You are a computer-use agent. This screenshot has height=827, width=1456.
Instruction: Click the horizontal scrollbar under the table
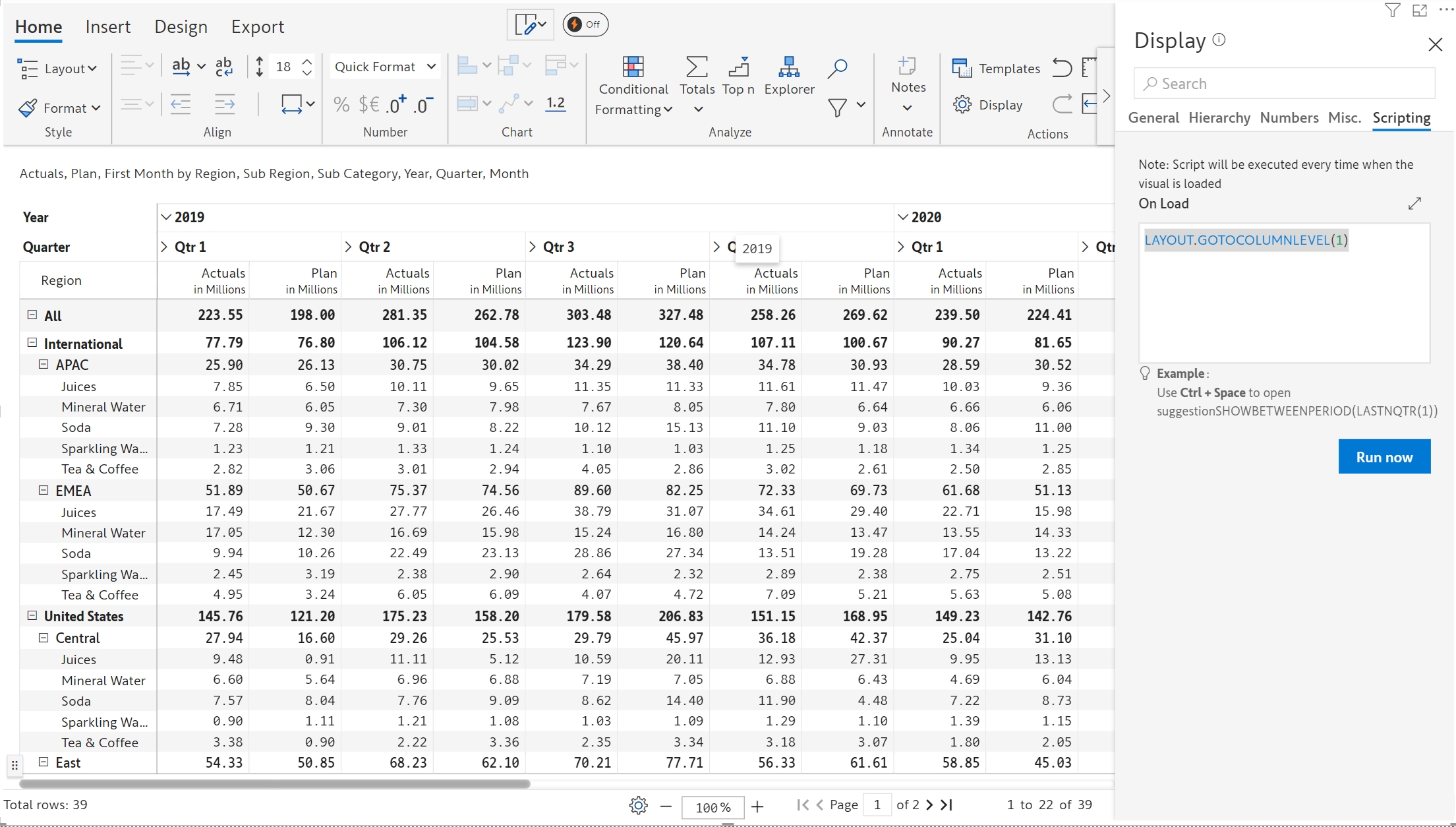pos(274,784)
